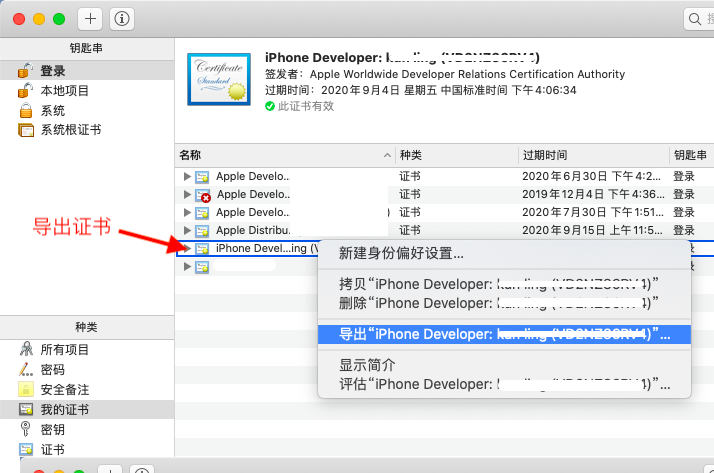Image resolution: width=714 pixels, height=473 pixels.
Task: Expand the iPhone Devel...ing certificate row
Action: coord(187,248)
